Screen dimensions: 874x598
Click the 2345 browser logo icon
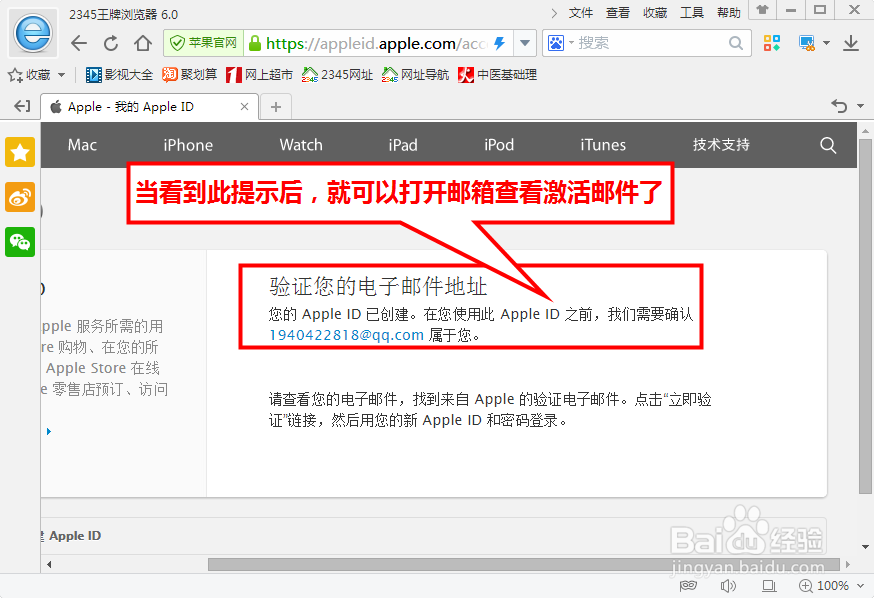(x=33, y=33)
